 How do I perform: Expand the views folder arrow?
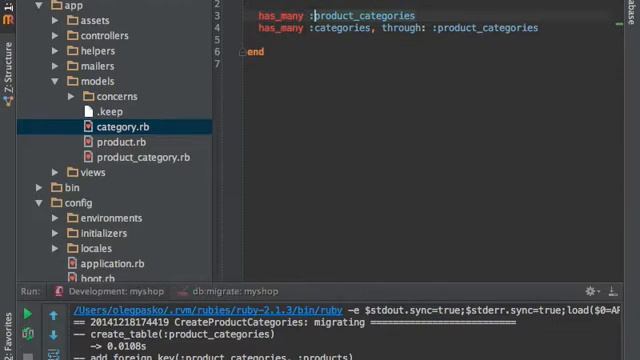point(55,172)
